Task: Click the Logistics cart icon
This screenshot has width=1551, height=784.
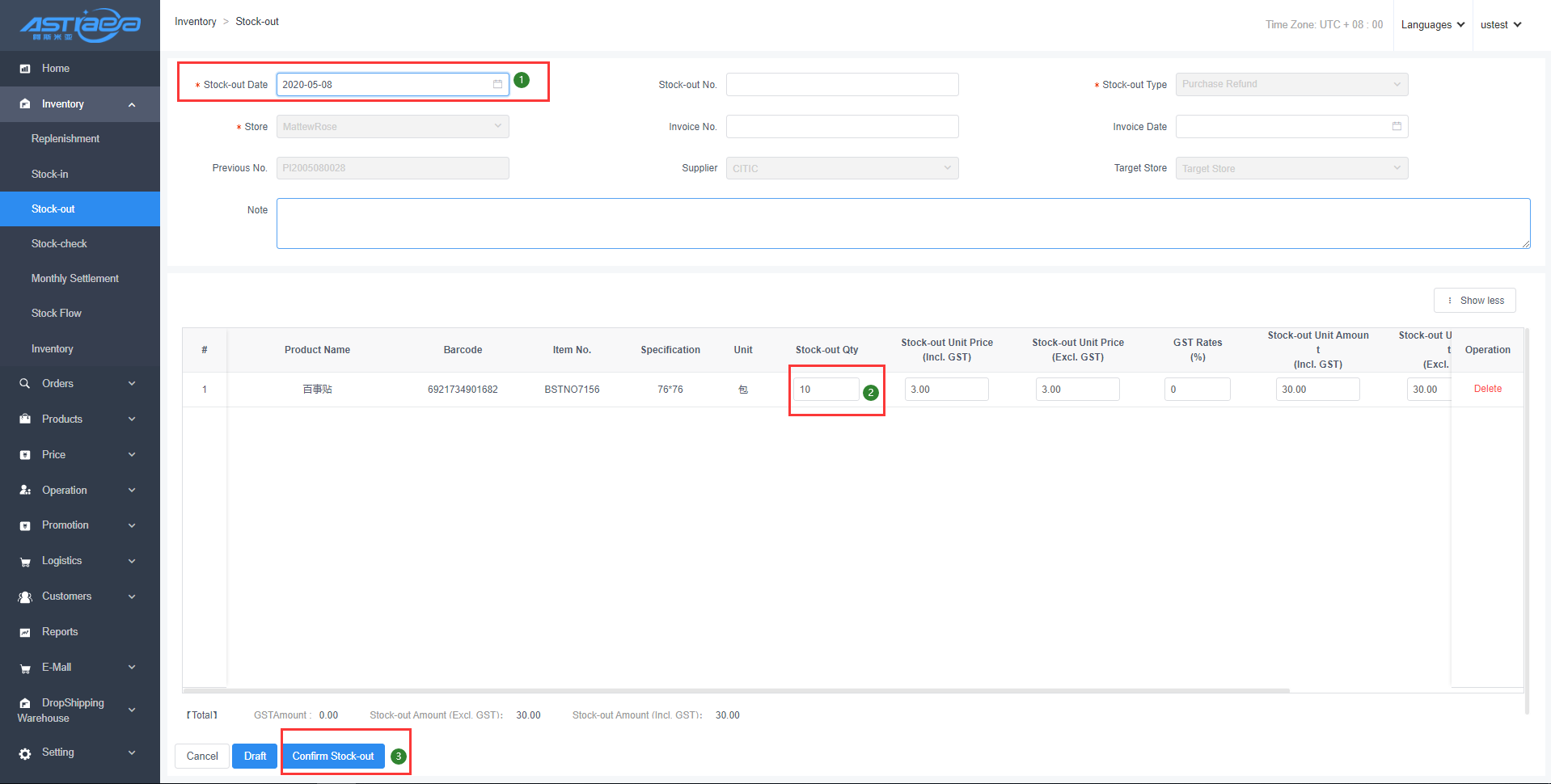Action: [25, 562]
